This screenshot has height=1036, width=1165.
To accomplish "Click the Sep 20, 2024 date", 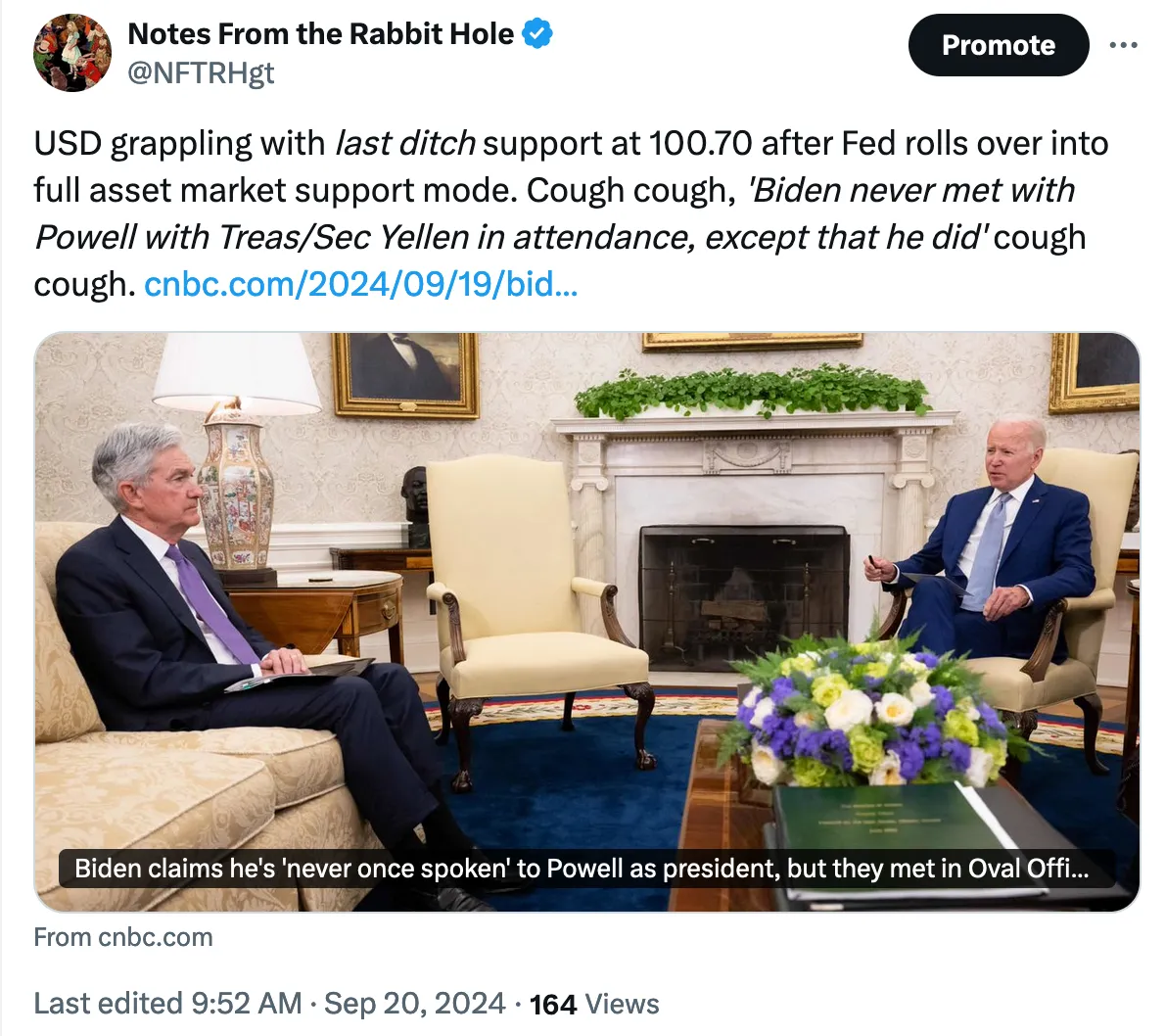I will point(414,1004).
